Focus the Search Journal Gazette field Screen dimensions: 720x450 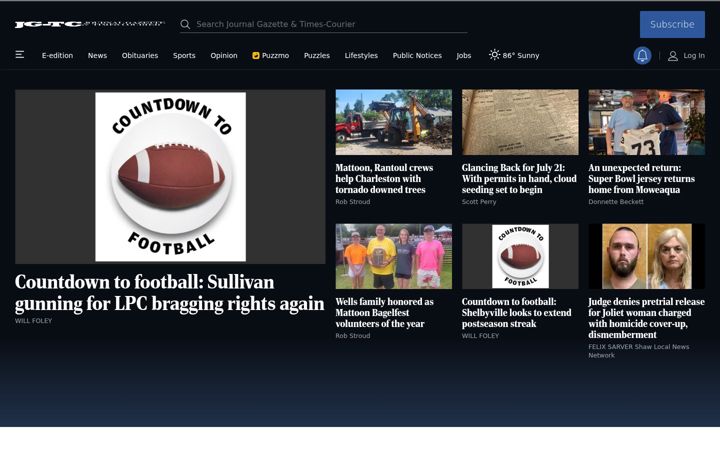pos(324,24)
